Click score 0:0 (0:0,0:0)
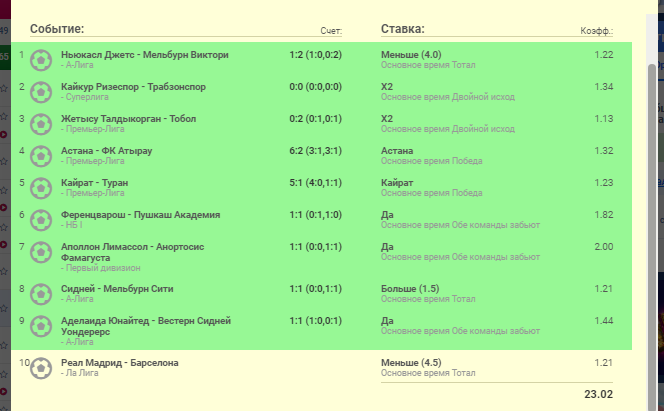The height and width of the screenshot is (411, 664). (x=315, y=87)
